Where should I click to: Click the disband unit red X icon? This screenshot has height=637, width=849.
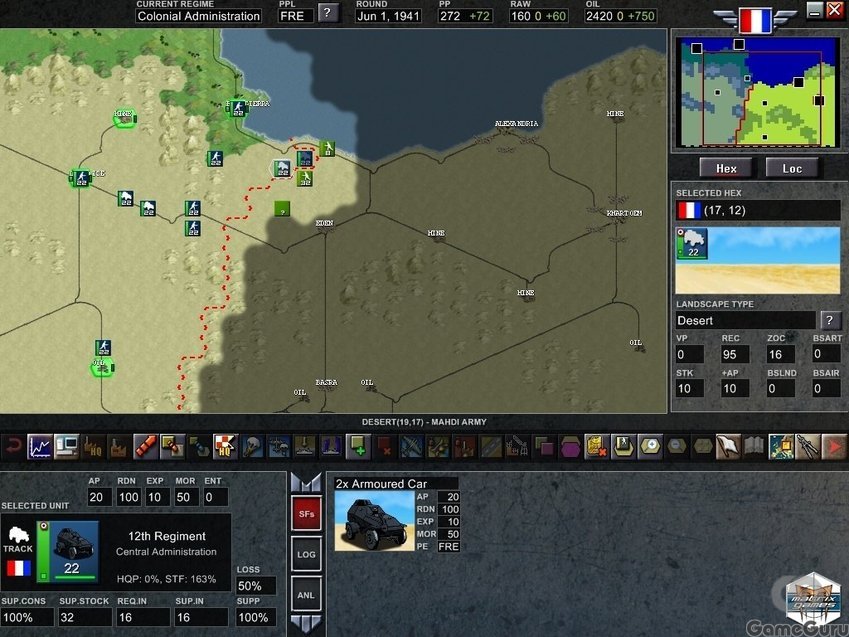coord(384,447)
